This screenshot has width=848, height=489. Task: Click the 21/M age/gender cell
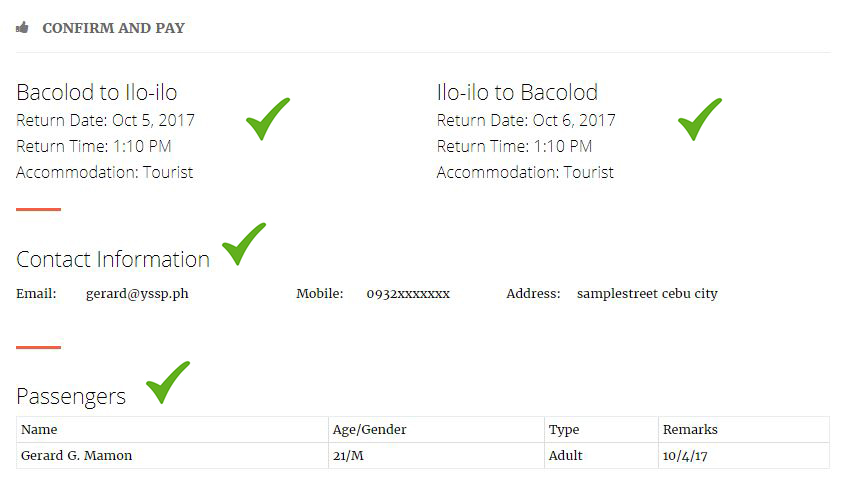click(436, 455)
